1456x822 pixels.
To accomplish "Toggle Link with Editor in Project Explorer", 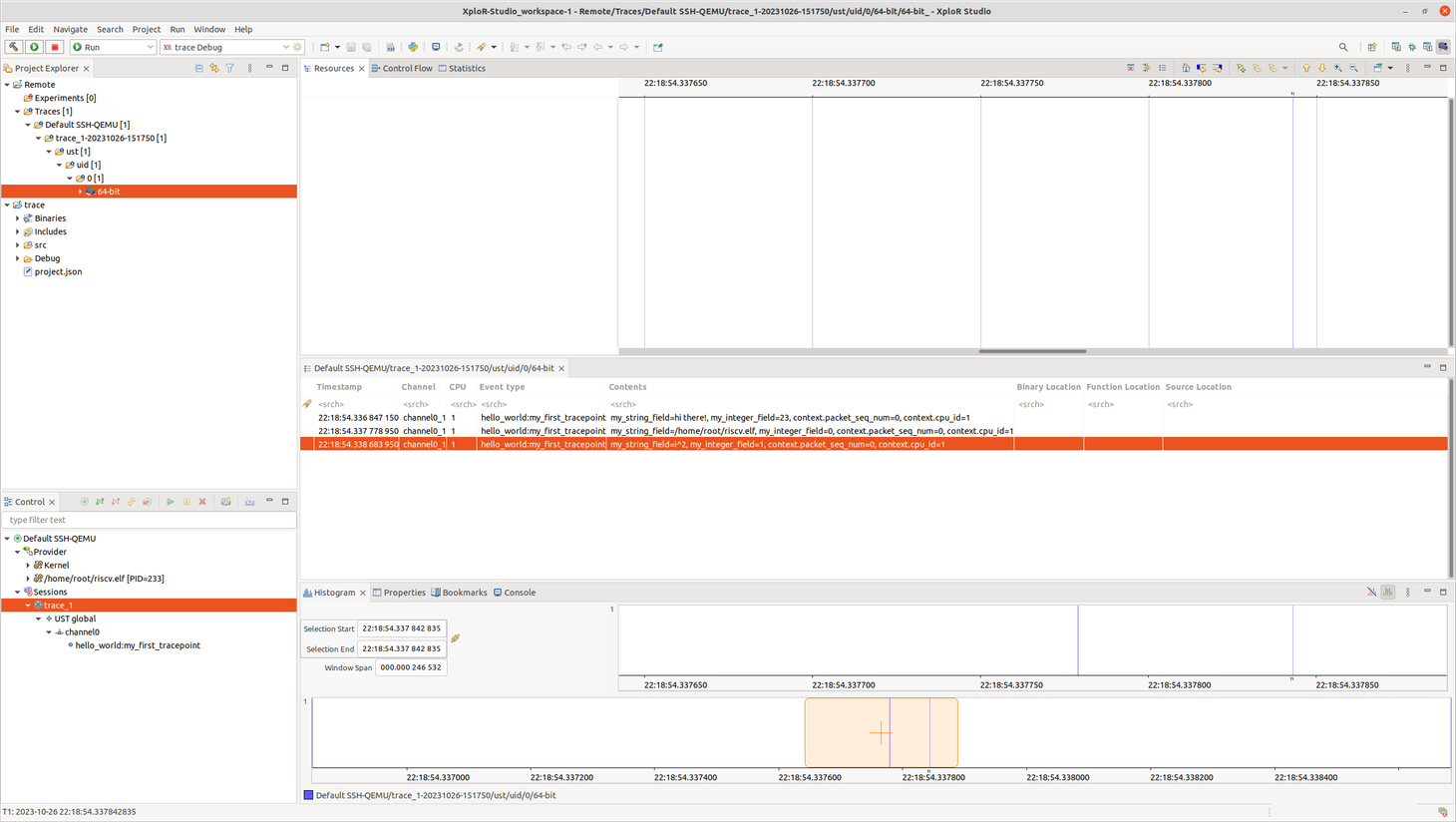I will pyautogui.click(x=214, y=68).
